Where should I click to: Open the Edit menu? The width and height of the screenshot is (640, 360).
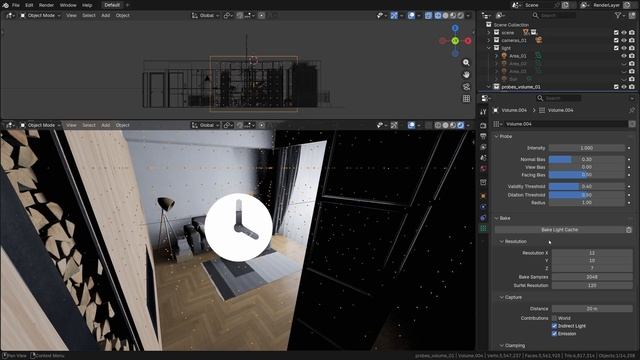coord(29,5)
